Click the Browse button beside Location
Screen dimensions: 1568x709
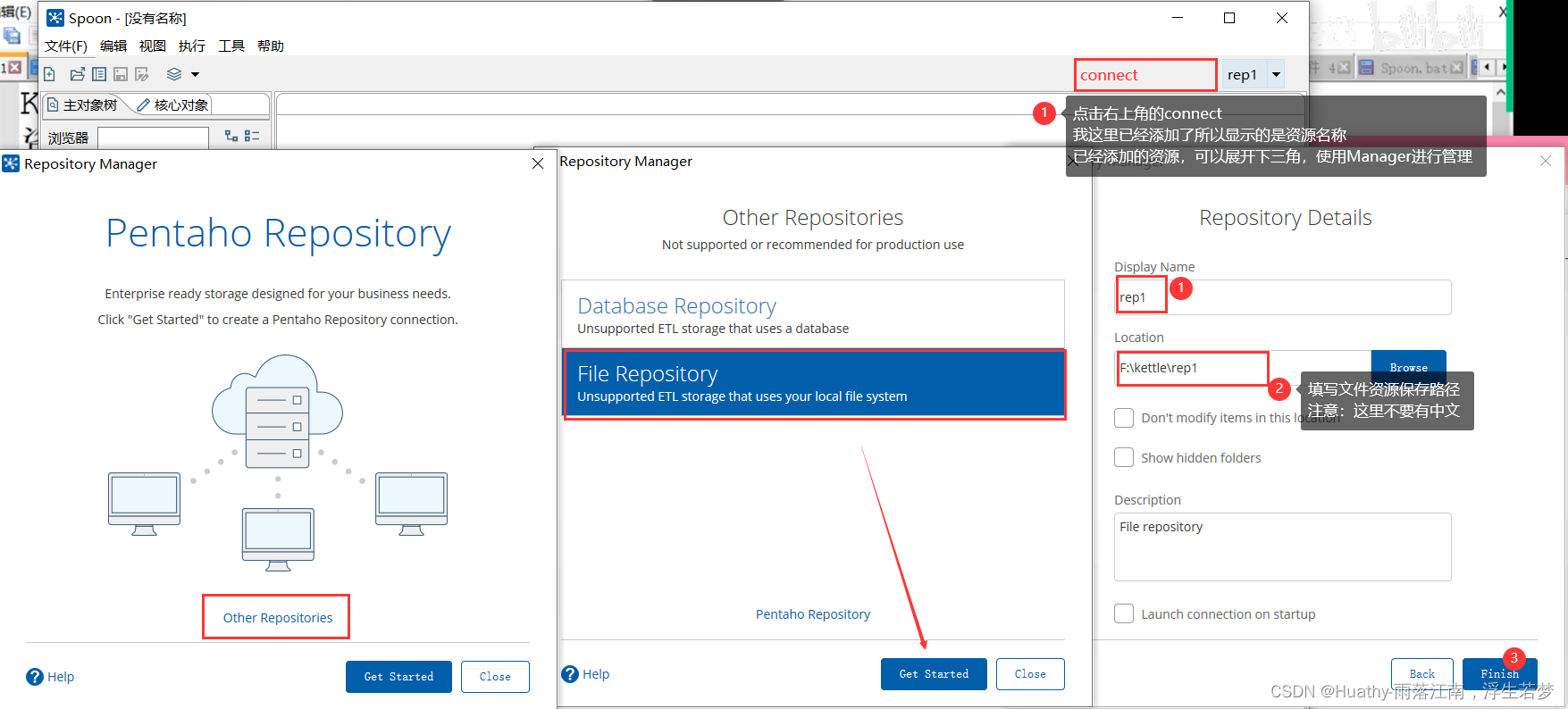(1409, 367)
